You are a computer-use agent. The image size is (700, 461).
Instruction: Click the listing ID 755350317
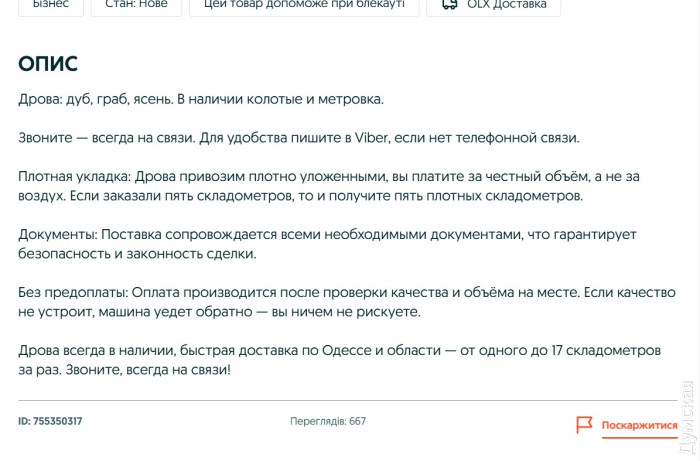[50, 421]
